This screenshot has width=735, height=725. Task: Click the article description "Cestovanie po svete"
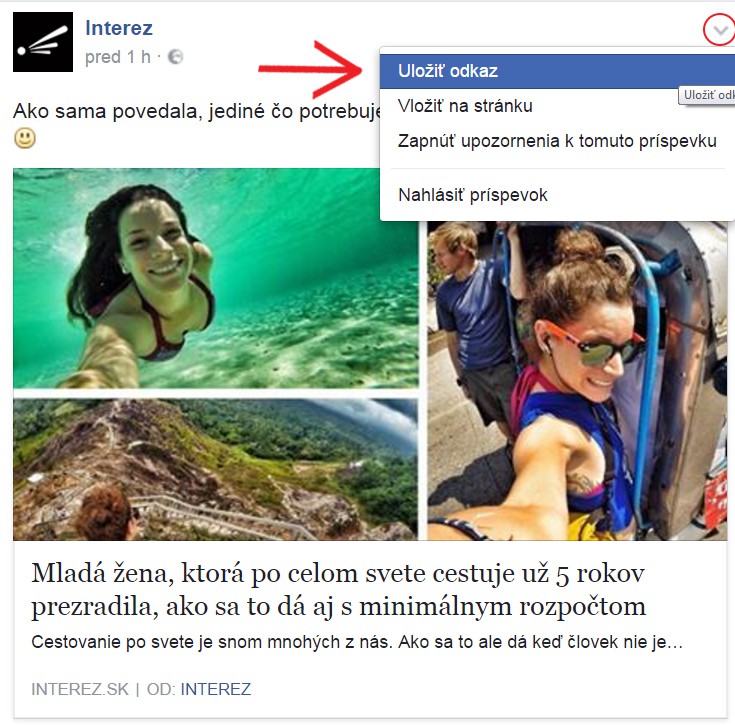click(357, 642)
